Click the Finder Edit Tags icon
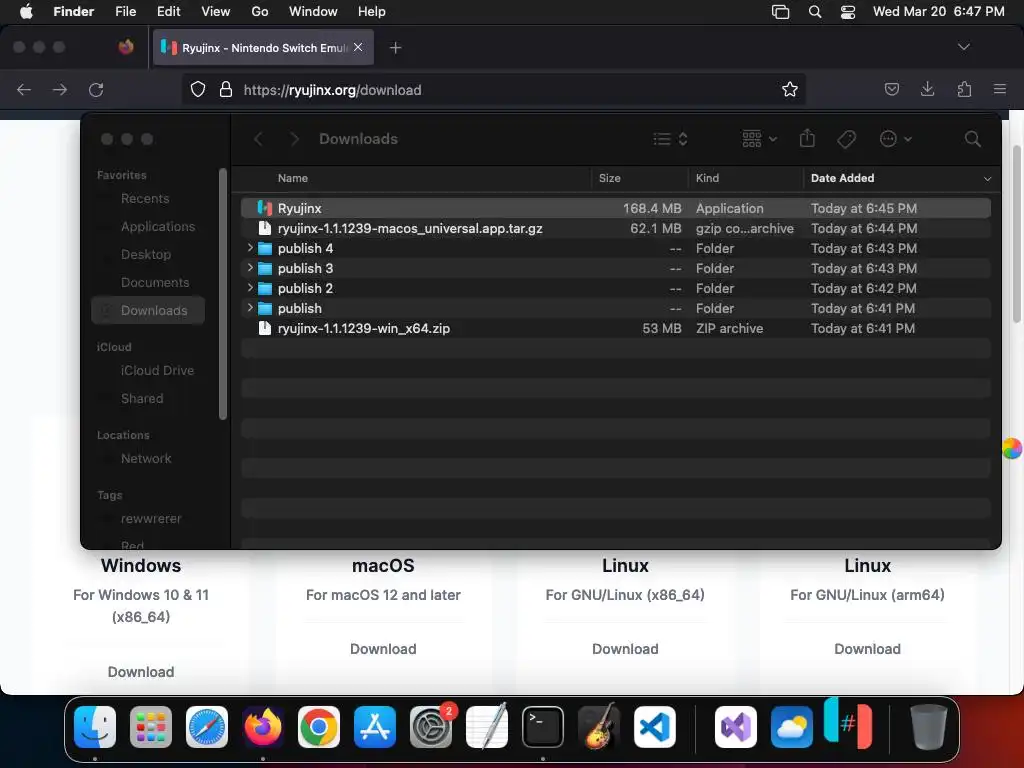The width and height of the screenshot is (1024, 768). 846,139
